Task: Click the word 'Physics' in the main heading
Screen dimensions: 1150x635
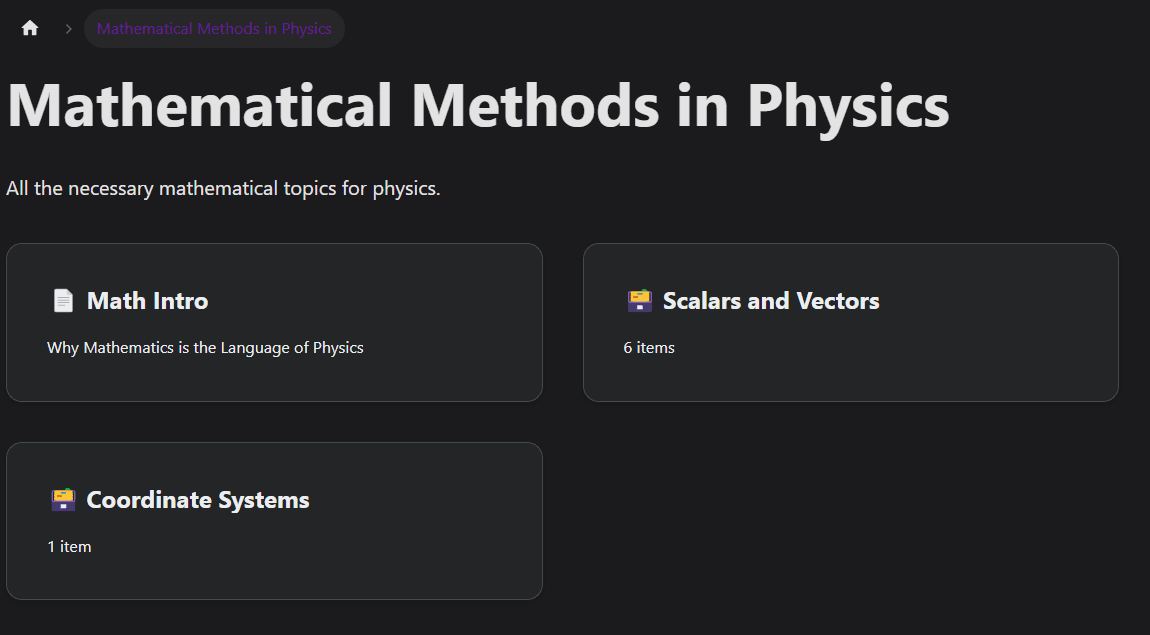Action: [x=848, y=105]
